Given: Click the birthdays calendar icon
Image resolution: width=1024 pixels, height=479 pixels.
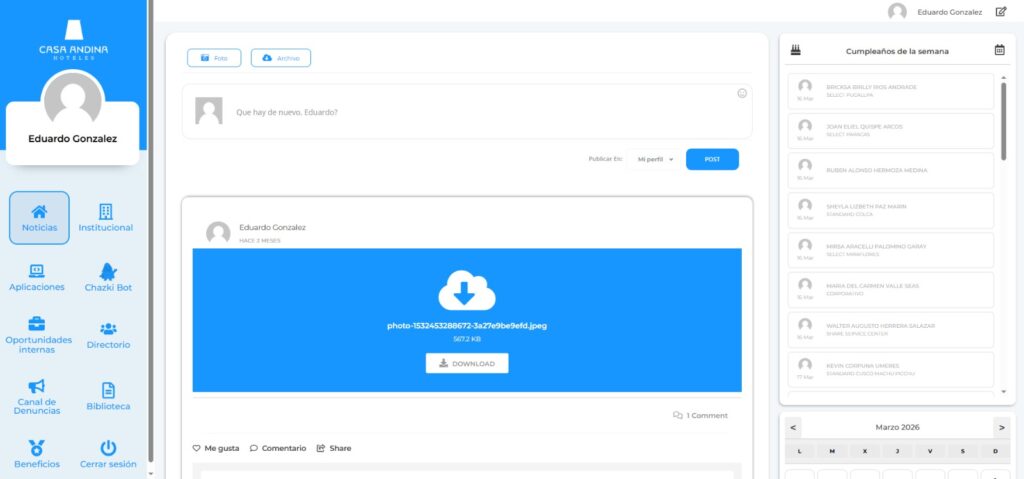Looking at the screenshot, I should click(x=999, y=50).
